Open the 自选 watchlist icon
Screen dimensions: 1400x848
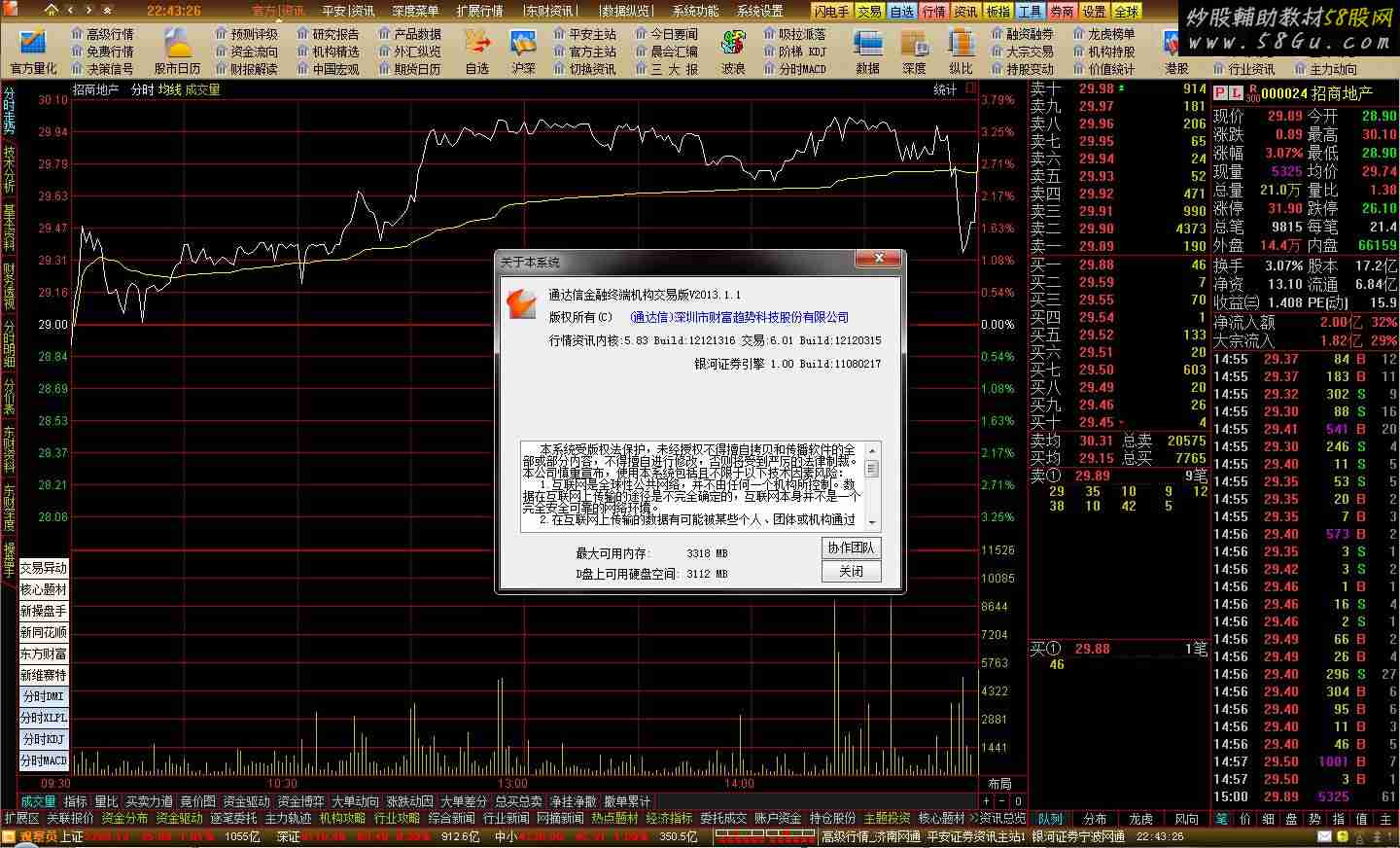click(476, 51)
